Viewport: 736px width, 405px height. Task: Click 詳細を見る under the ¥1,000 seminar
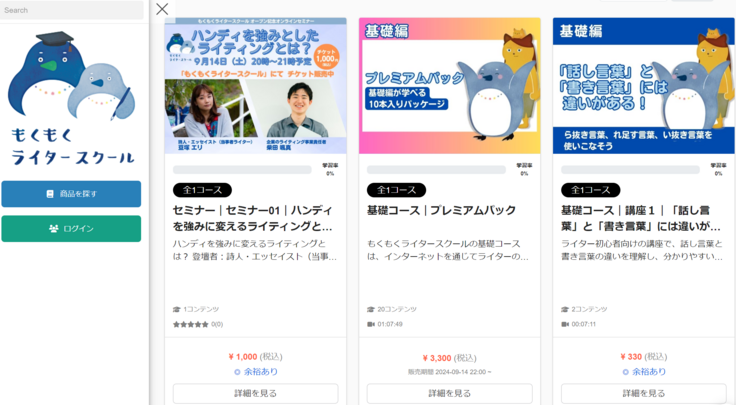[x=255, y=393]
